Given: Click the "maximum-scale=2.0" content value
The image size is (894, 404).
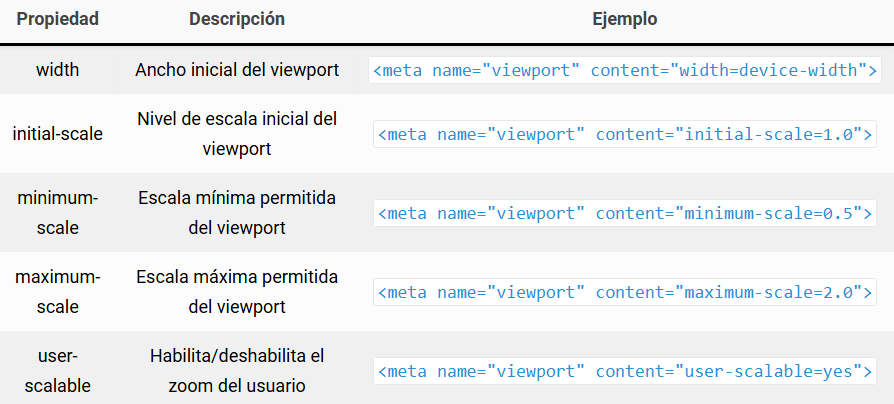Looking at the screenshot, I should click(x=768, y=292).
